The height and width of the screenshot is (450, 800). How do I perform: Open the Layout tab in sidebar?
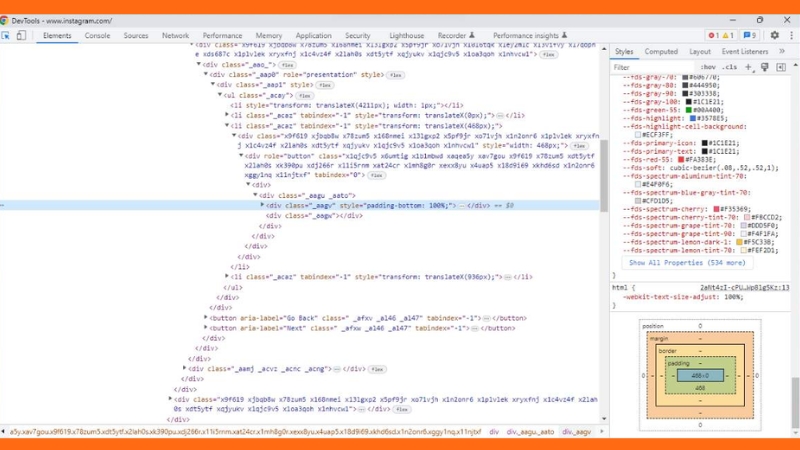tap(699, 52)
